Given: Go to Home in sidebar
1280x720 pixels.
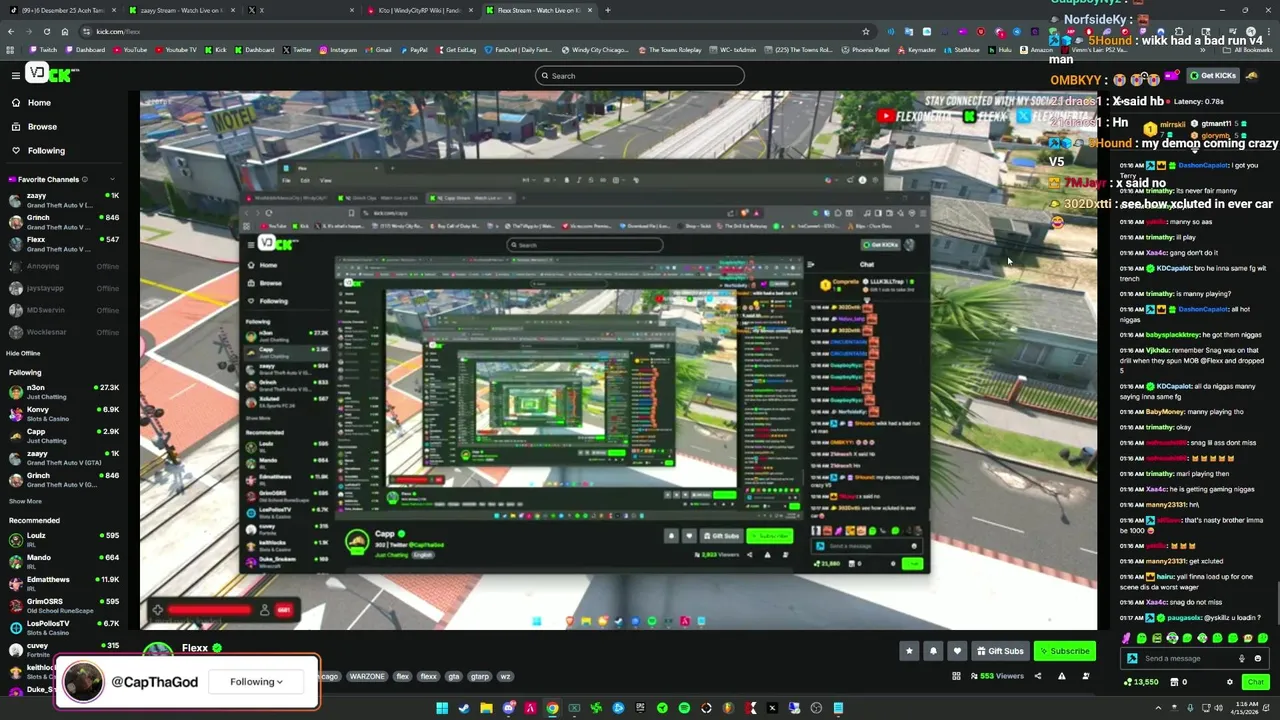Looking at the screenshot, I should pyautogui.click(x=39, y=103).
